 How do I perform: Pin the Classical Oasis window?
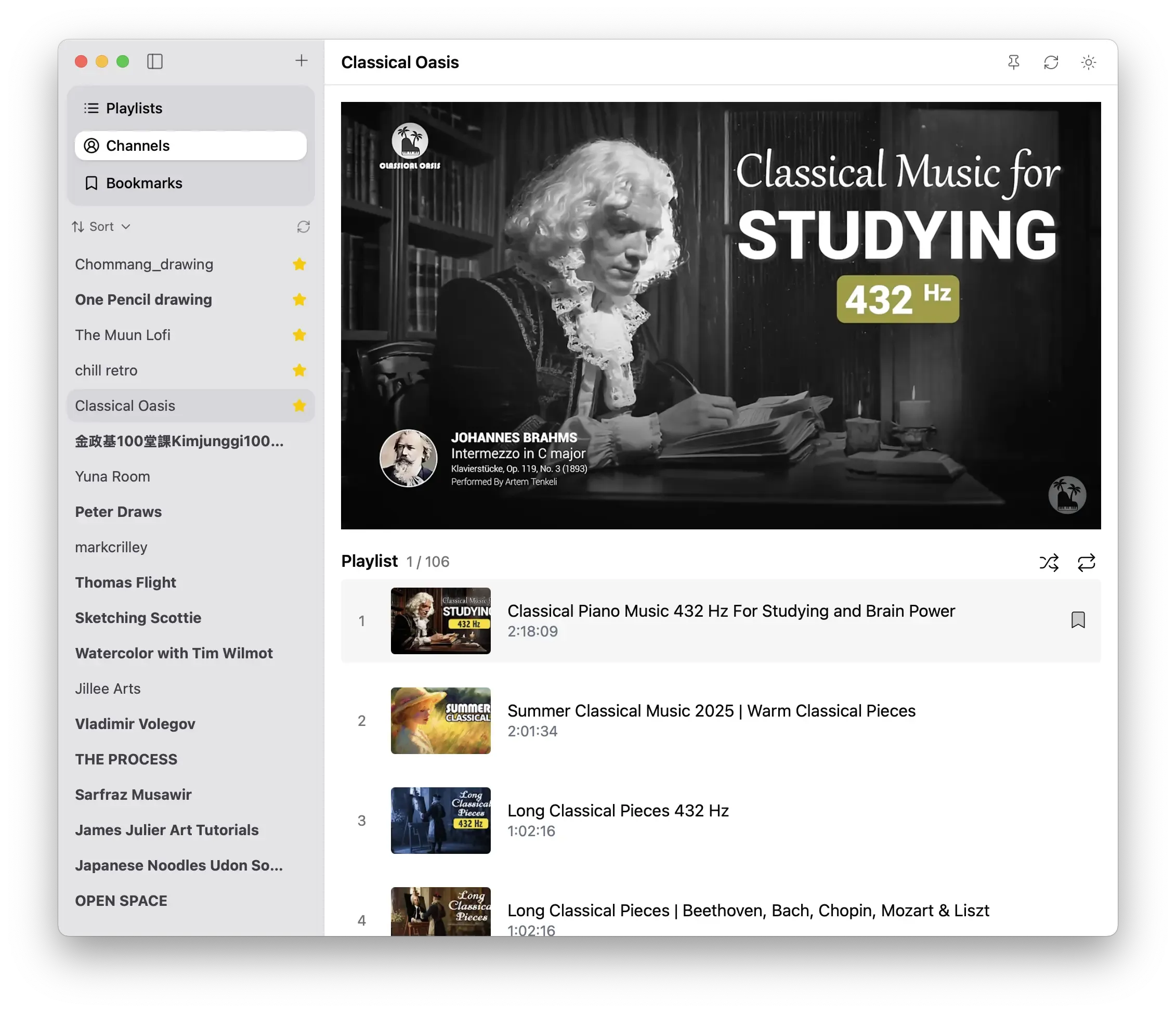point(1014,62)
